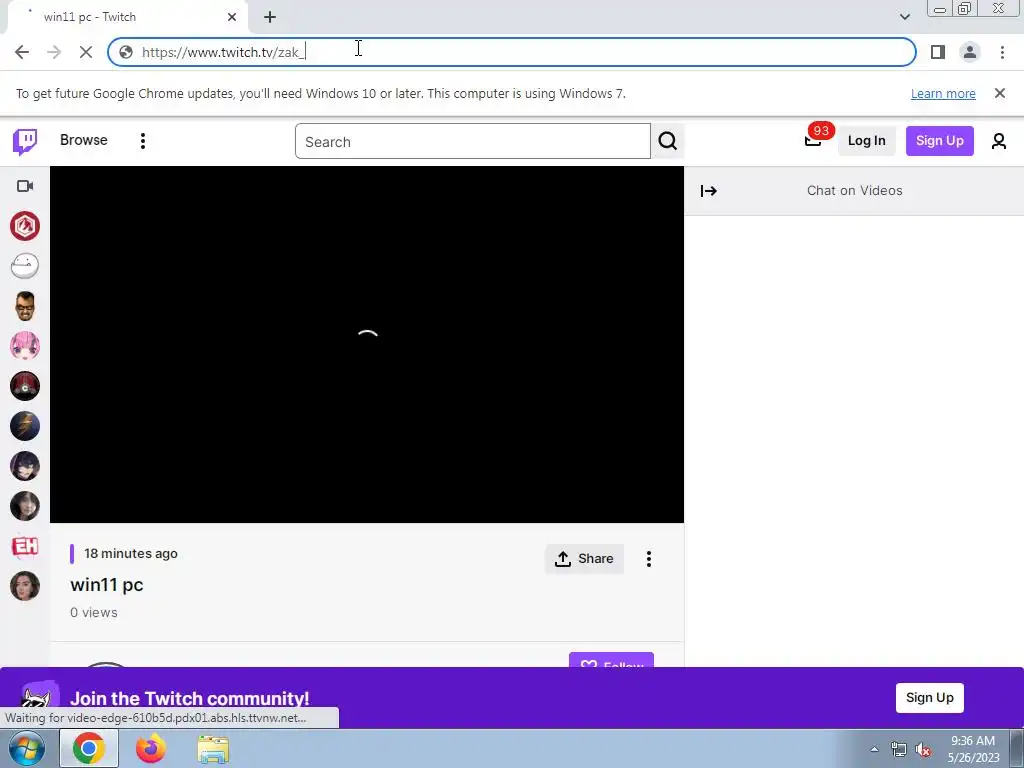
Task: Click the Learn more link in update notice
Action: coord(943,93)
